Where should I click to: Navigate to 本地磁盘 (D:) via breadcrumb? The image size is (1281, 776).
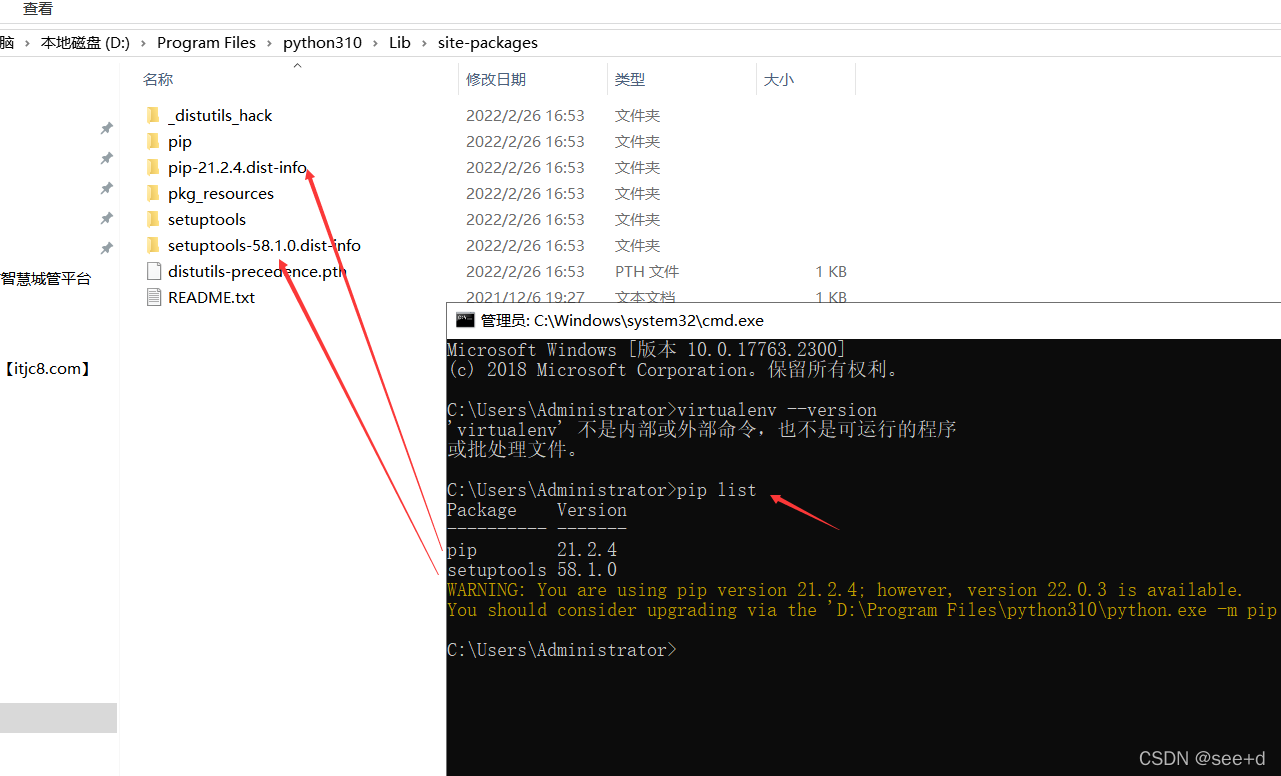pos(85,42)
